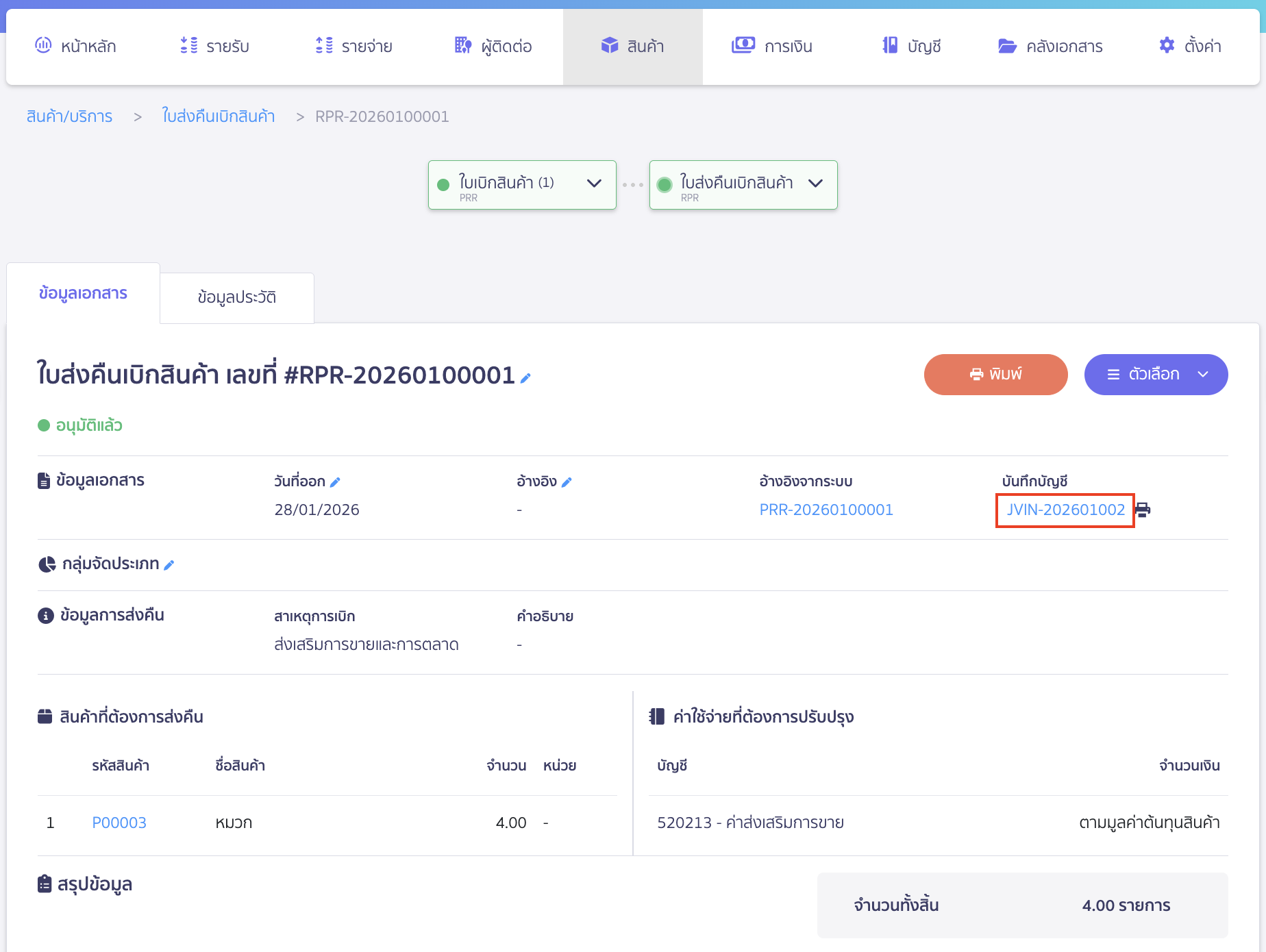
Task: Open the บัญชี menu
Action: [911, 47]
